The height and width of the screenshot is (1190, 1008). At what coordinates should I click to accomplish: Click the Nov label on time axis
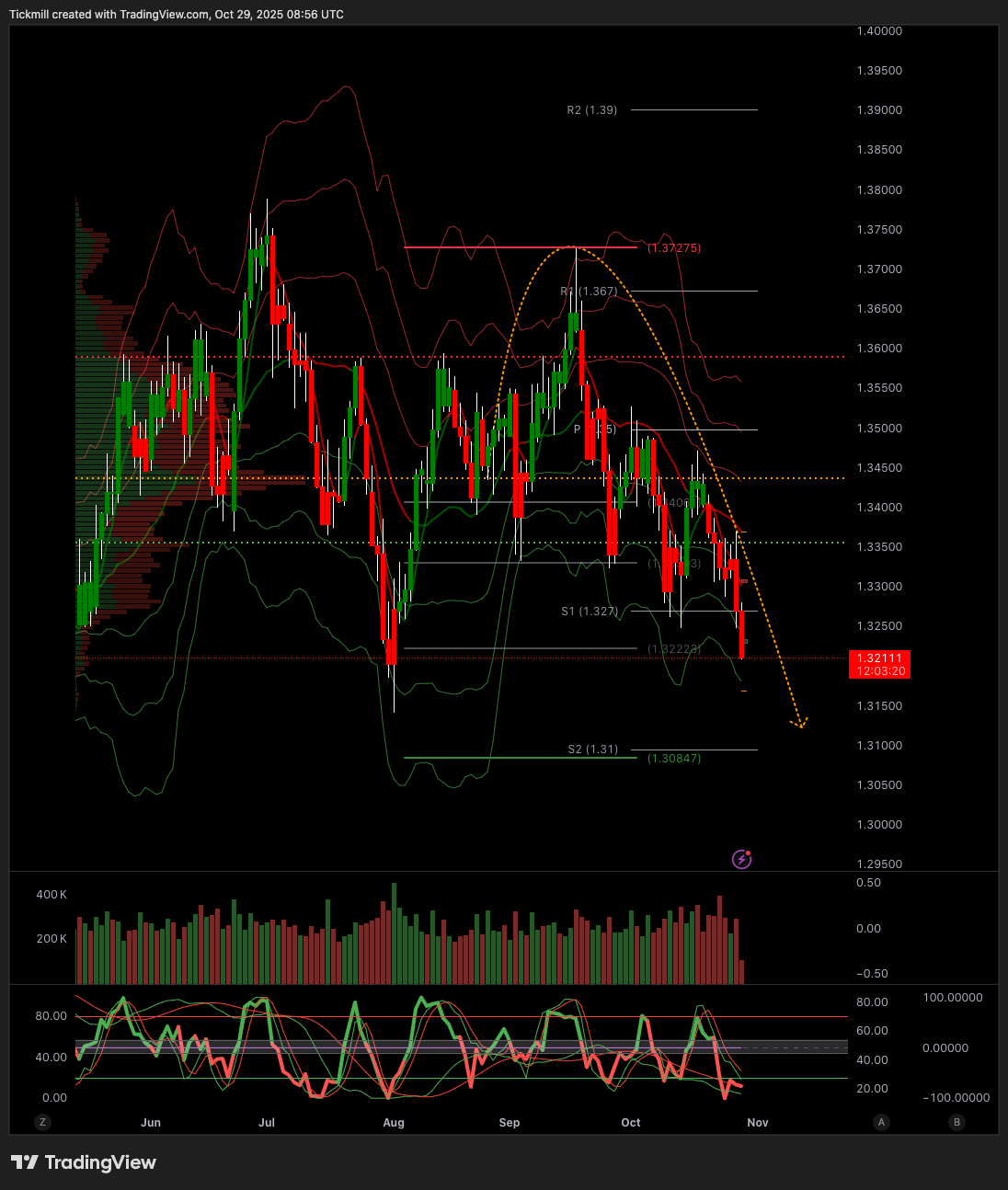click(x=757, y=1123)
